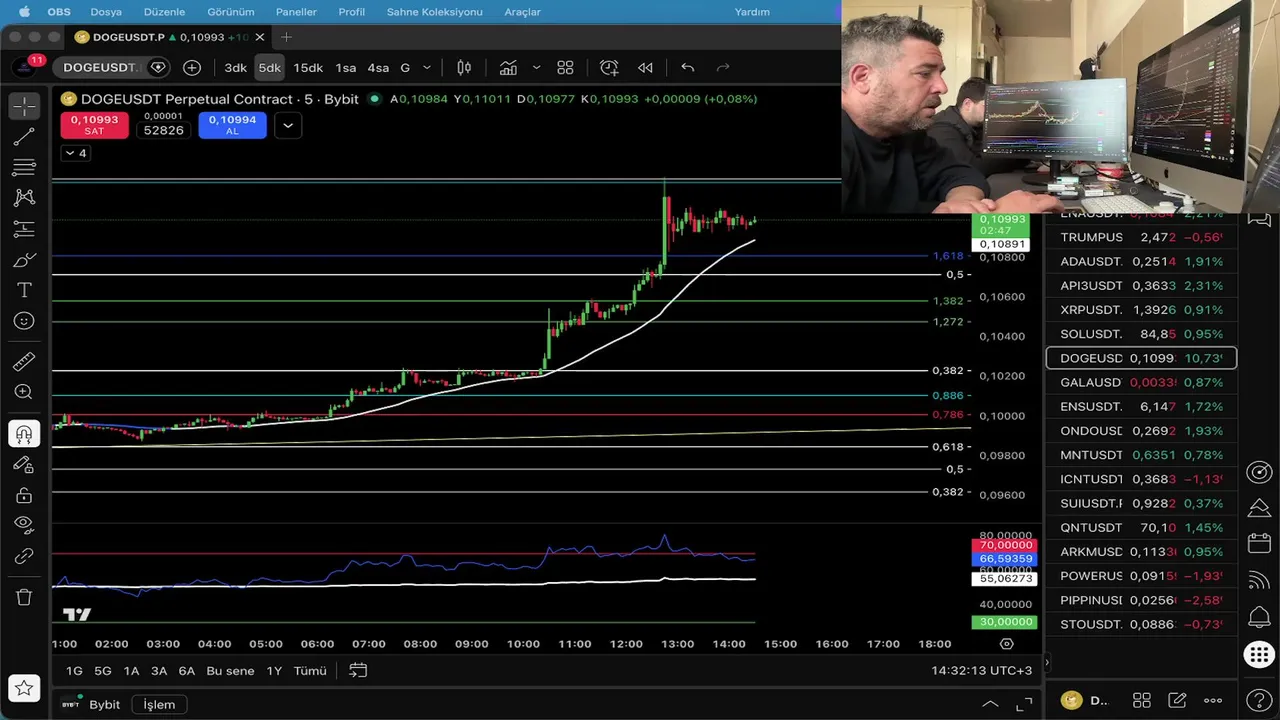Screen dimensions: 1280x720
Task: Select SOLUSDT in the watchlist
Action: pos(1141,334)
